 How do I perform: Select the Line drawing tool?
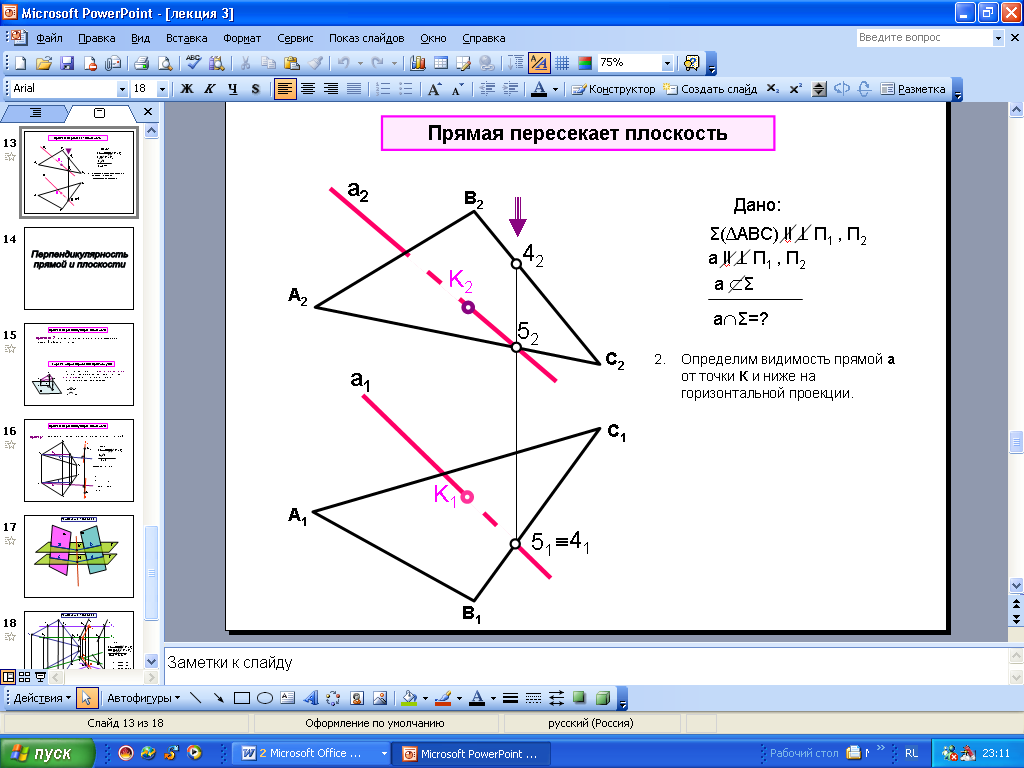195,698
